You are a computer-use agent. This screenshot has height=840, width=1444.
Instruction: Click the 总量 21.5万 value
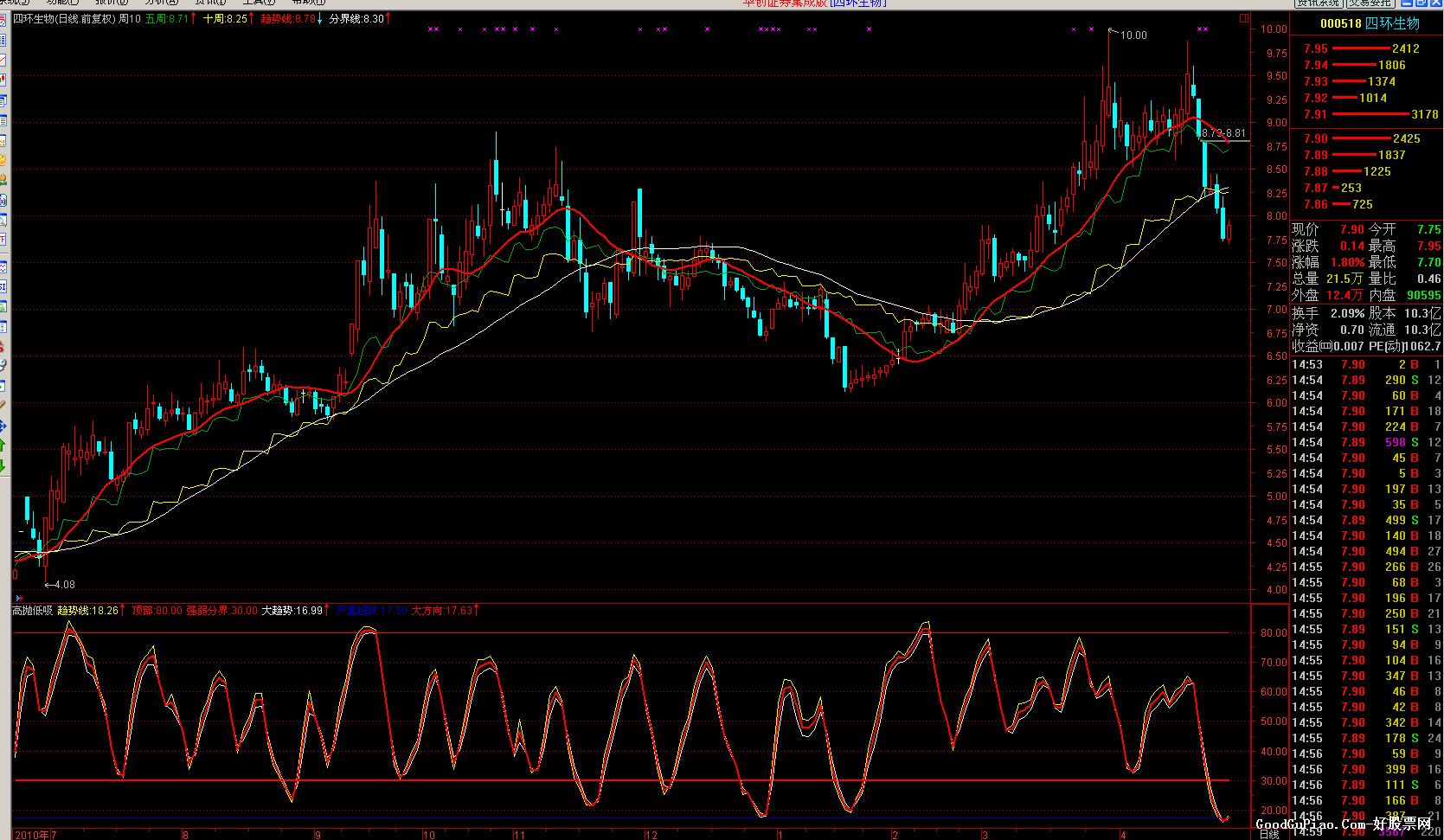[x=1345, y=279]
